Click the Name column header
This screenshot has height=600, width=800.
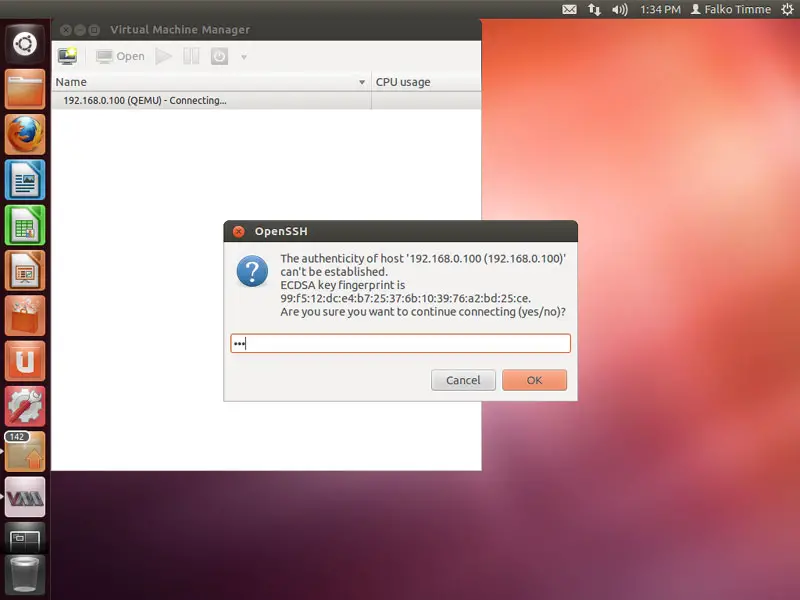(211, 82)
